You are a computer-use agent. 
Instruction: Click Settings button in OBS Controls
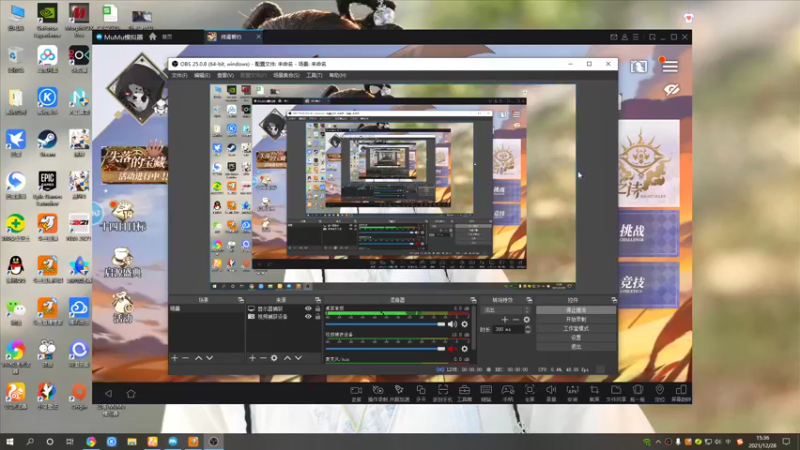coord(576,338)
